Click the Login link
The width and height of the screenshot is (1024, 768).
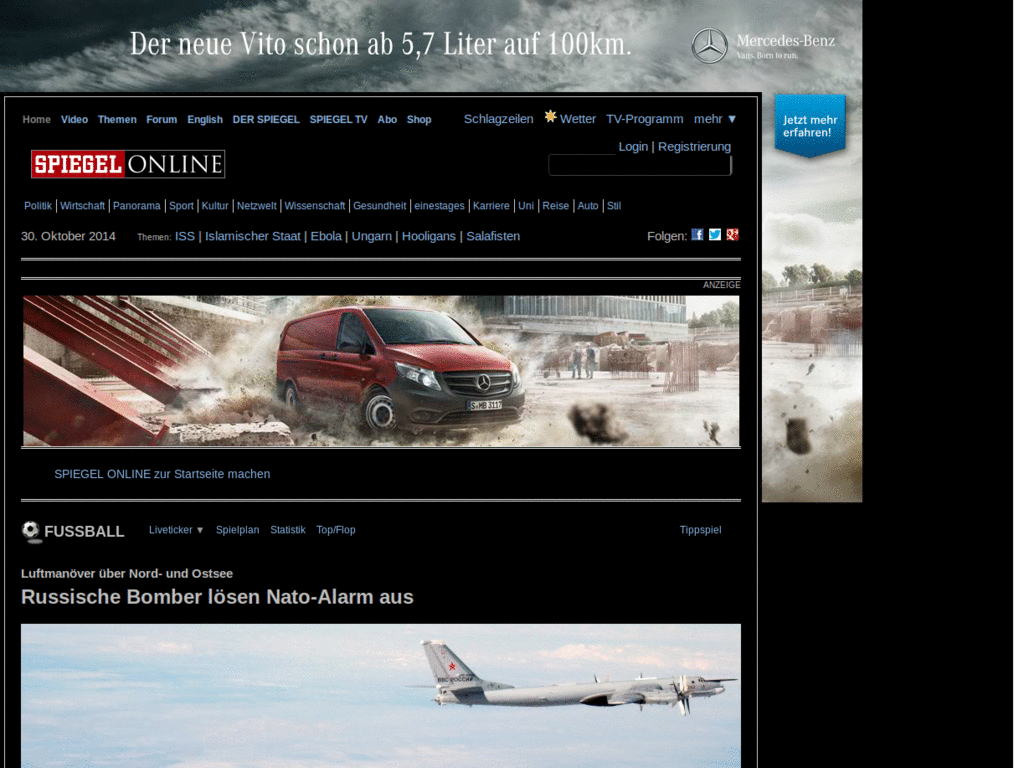point(633,146)
